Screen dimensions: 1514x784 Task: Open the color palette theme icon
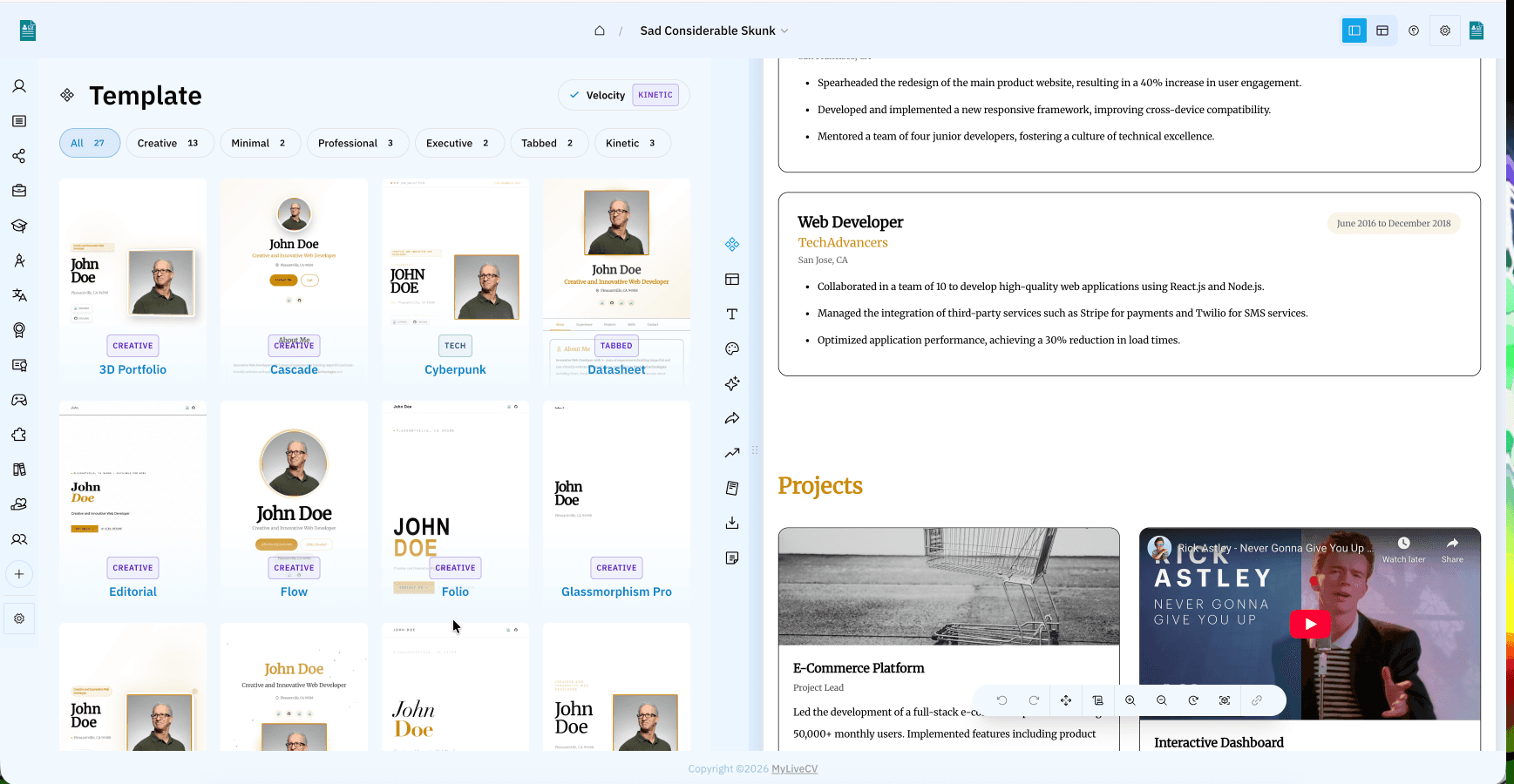click(x=732, y=349)
